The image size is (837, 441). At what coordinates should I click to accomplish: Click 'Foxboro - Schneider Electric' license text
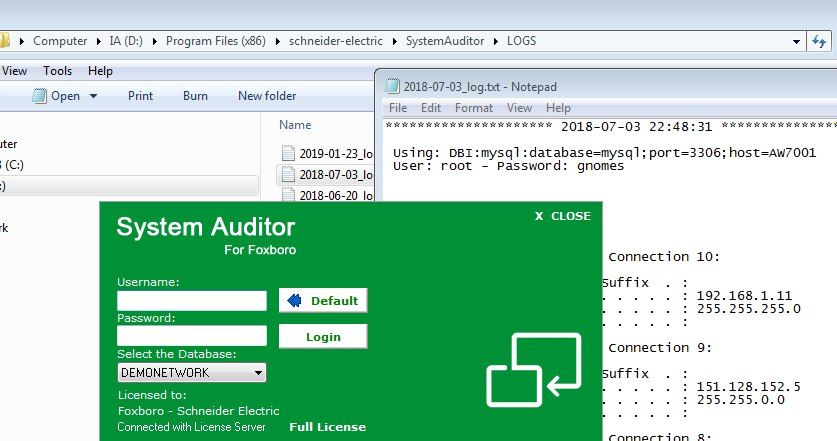pos(199,411)
